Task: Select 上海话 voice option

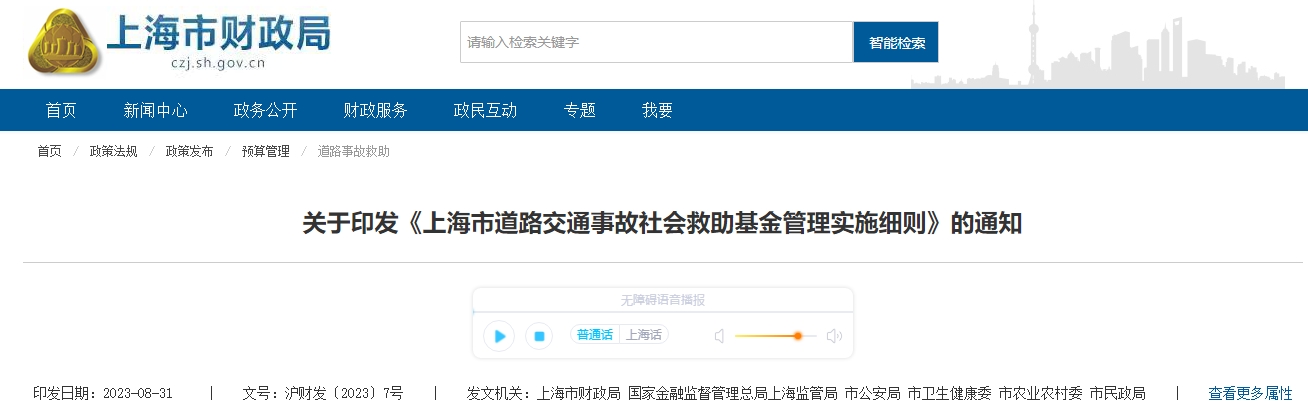Action: [x=644, y=335]
